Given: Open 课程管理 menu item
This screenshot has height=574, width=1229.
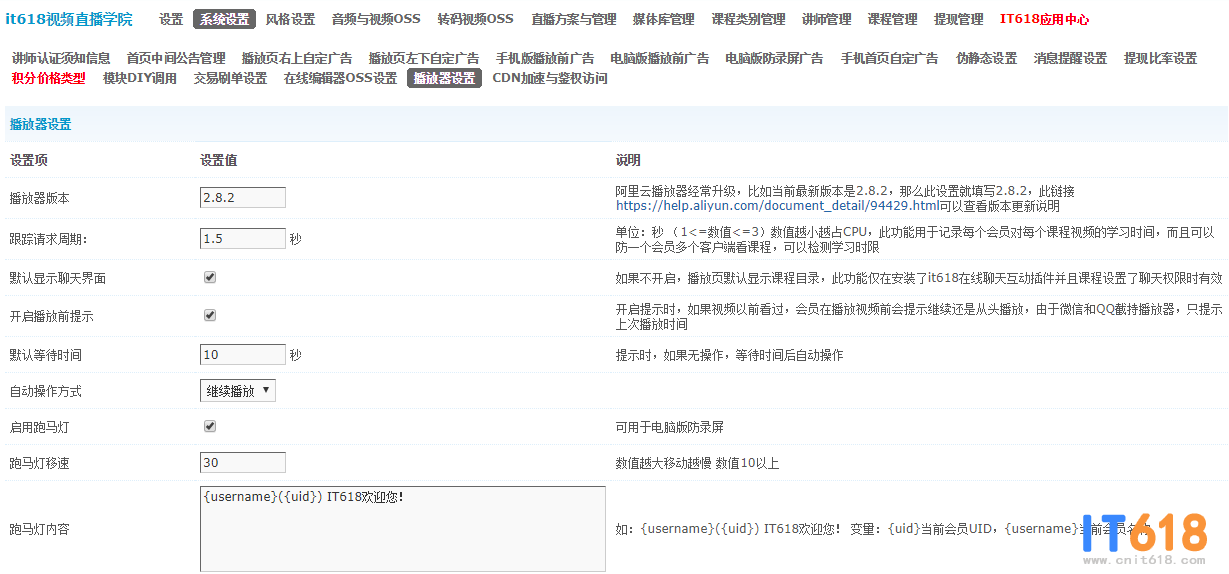Looking at the screenshot, I should coord(893,19).
